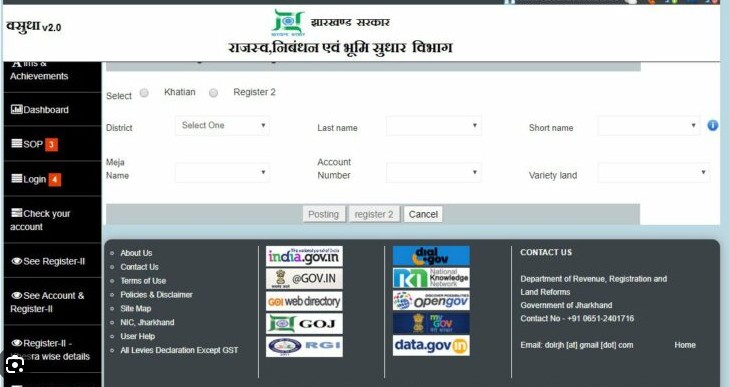Click the Cancel button
The width and height of the screenshot is (729, 387).
pyautogui.click(x=423, y=214)
